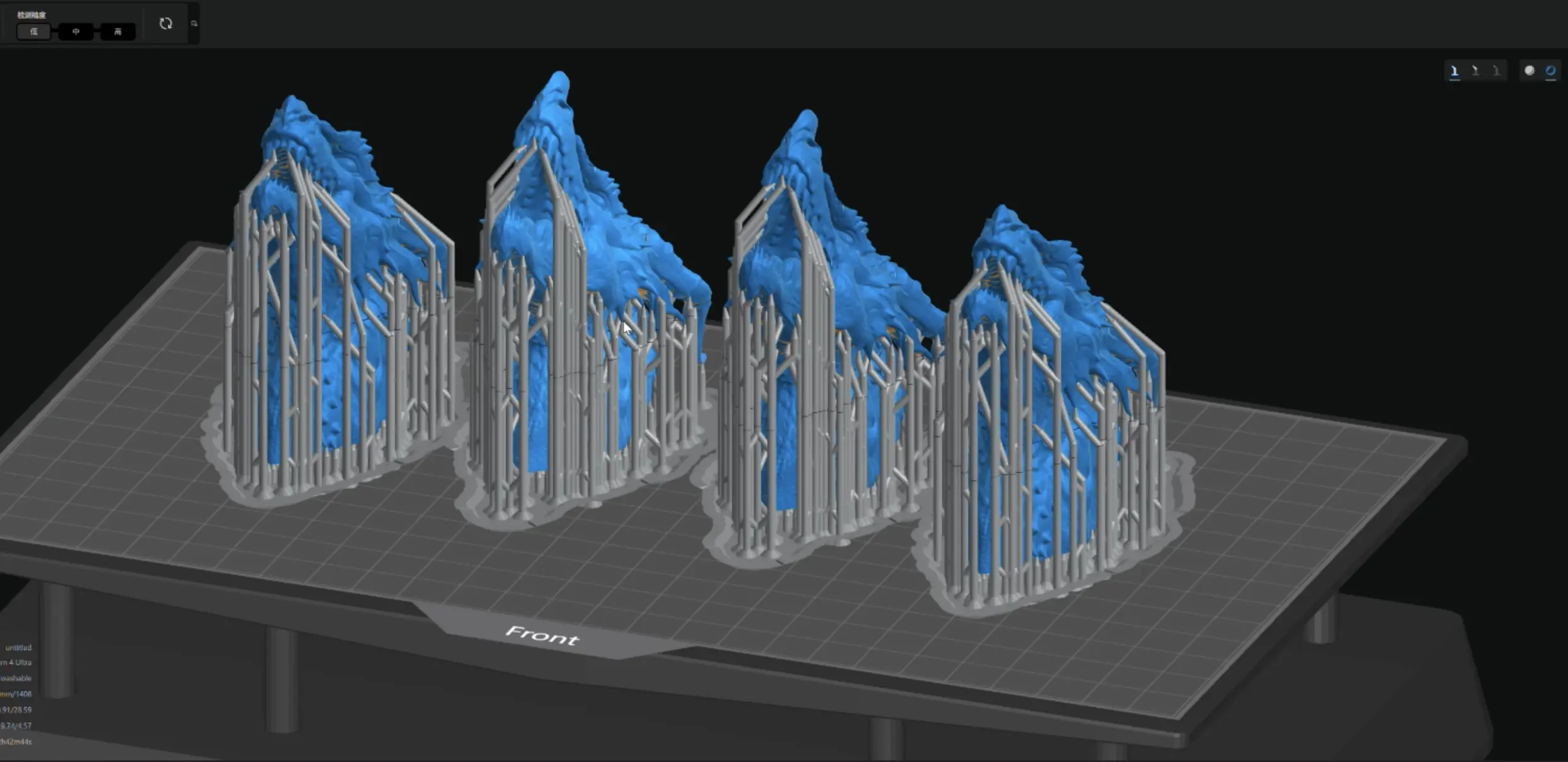Click the print time estimate text
Screen dimensions: 1568x762
16,741
